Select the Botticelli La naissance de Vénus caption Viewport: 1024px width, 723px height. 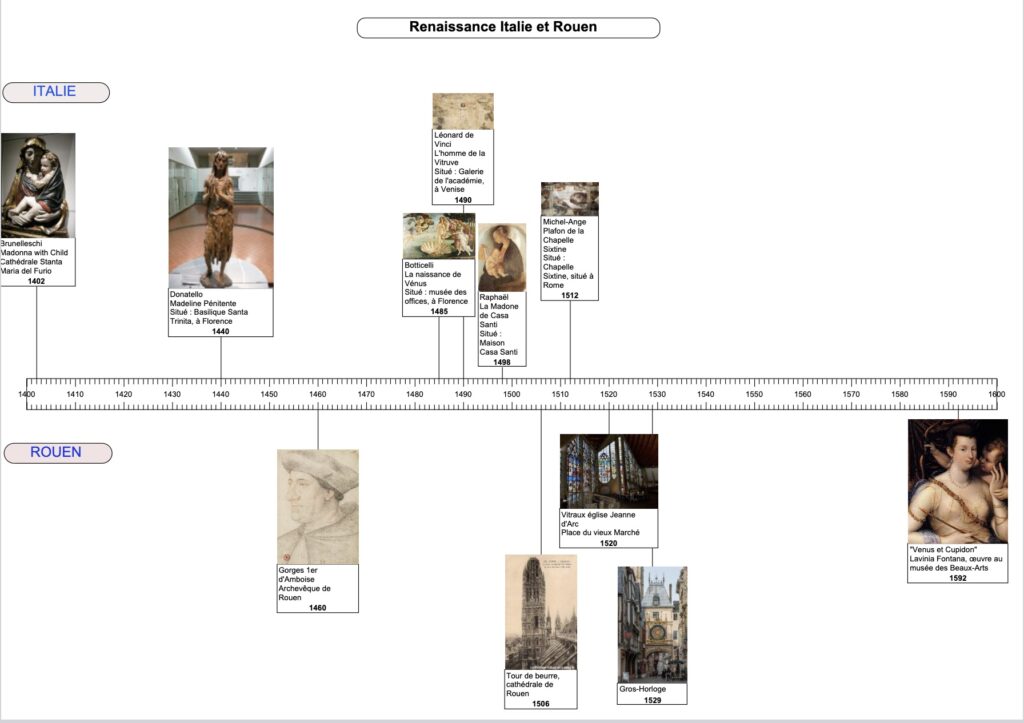pos(436,283)
